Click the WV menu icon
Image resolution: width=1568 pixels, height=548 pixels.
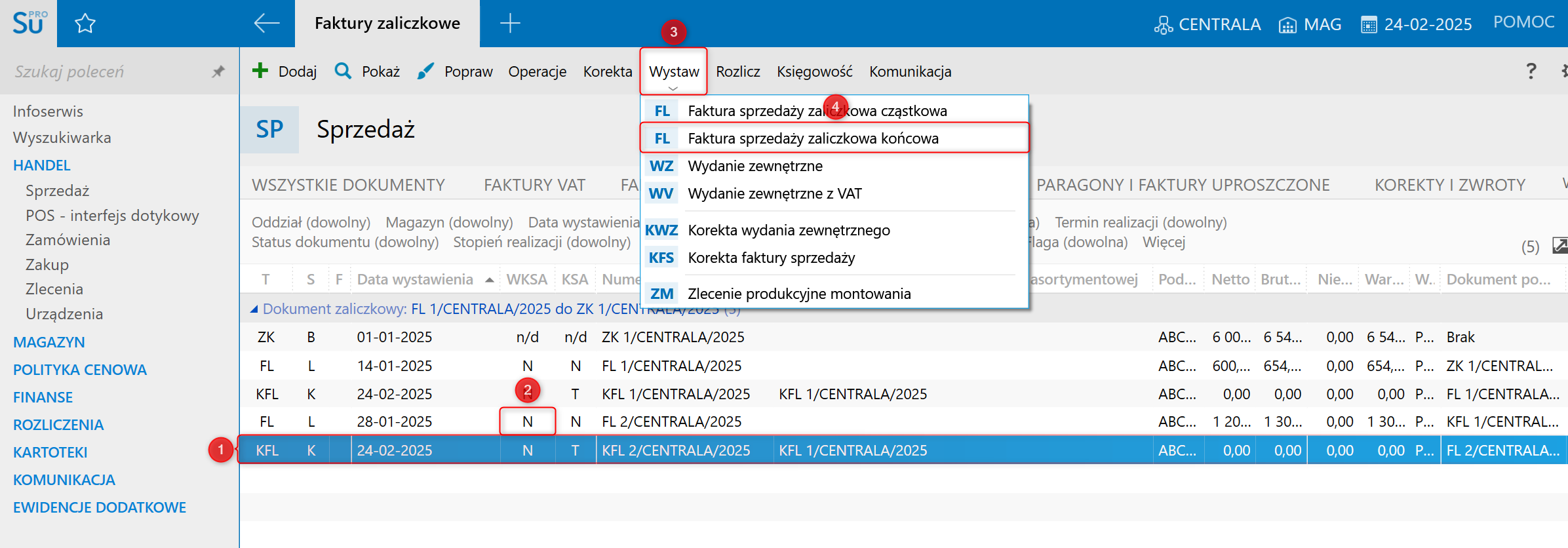click(x=661, y=193)
